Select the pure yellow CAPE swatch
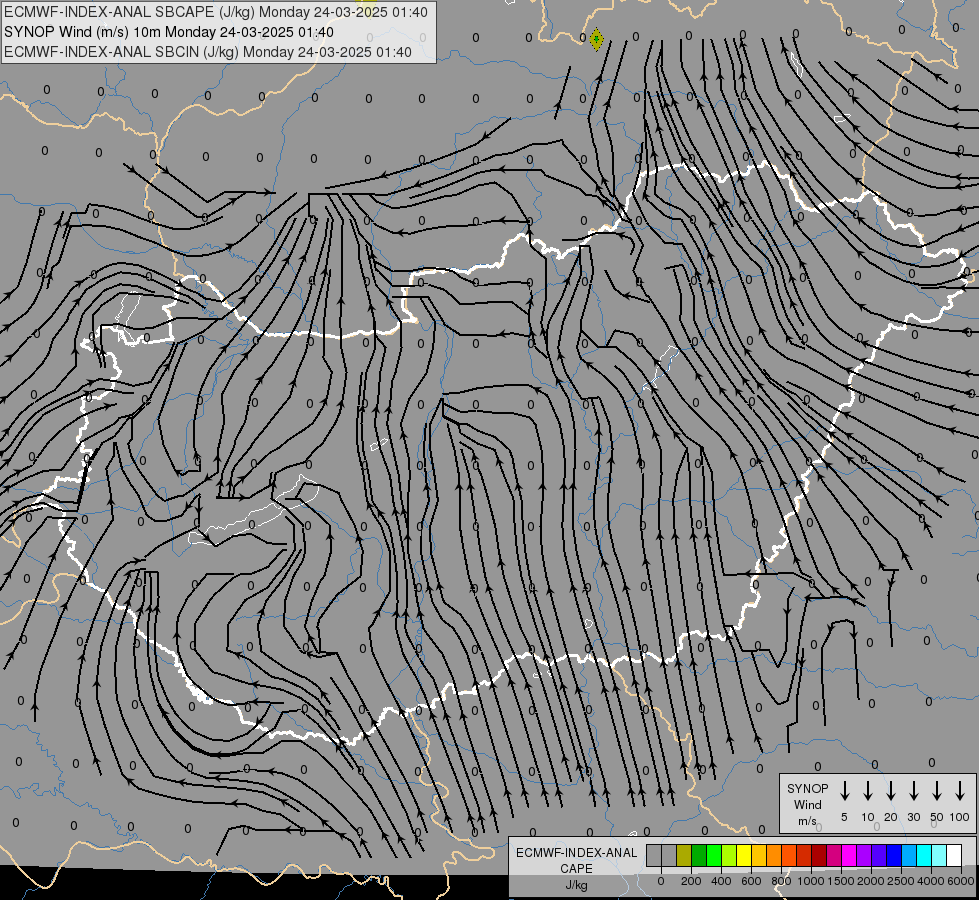The width and height of the screenshot is (979, 900). [744, 855]
